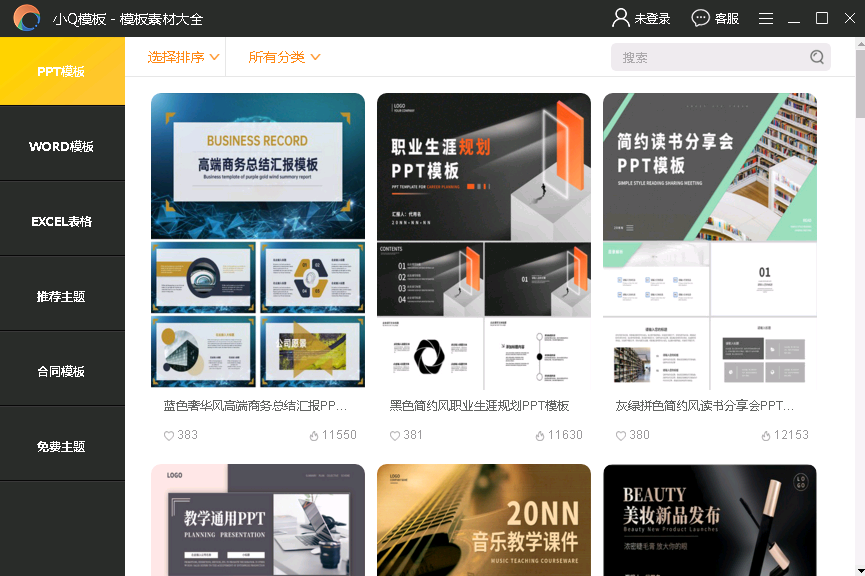
Task: Click the 公司愿景 slide preview thumbnail
Action: coord(312,351)
